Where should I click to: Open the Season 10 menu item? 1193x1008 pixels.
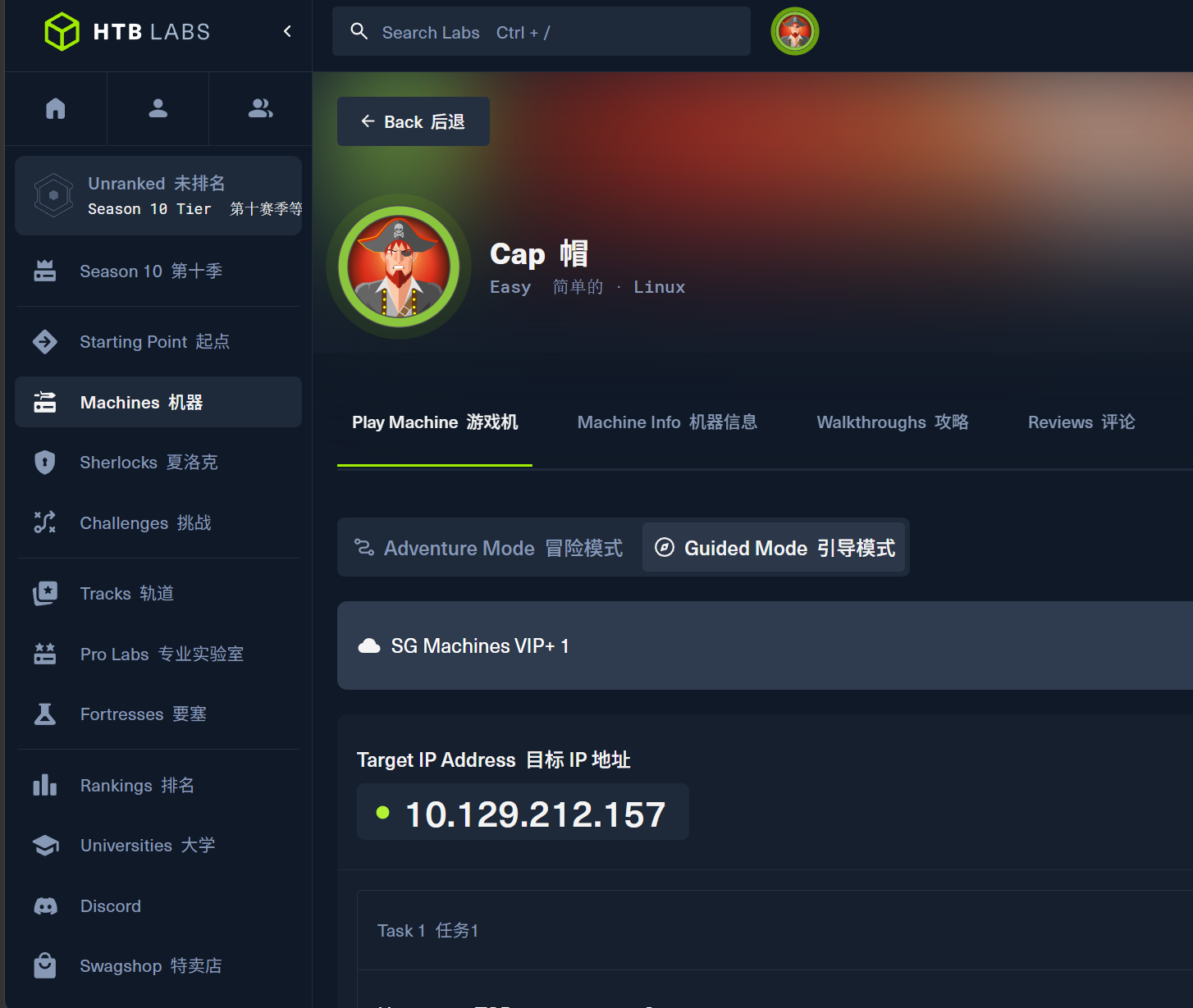pos(158,271)
